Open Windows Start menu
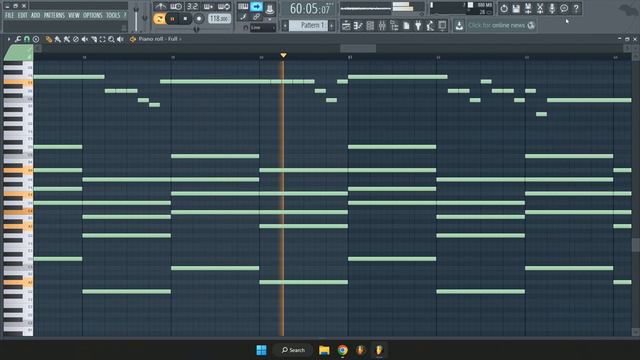 point(261,350)
